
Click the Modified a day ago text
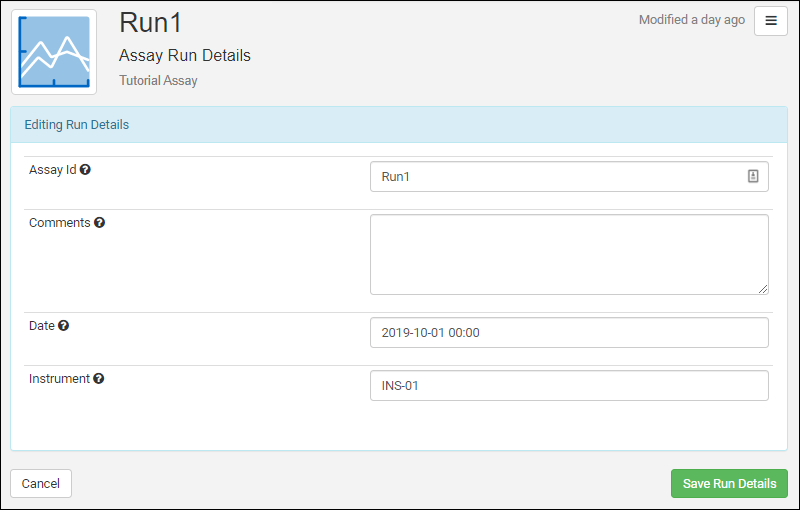point(691,20)
